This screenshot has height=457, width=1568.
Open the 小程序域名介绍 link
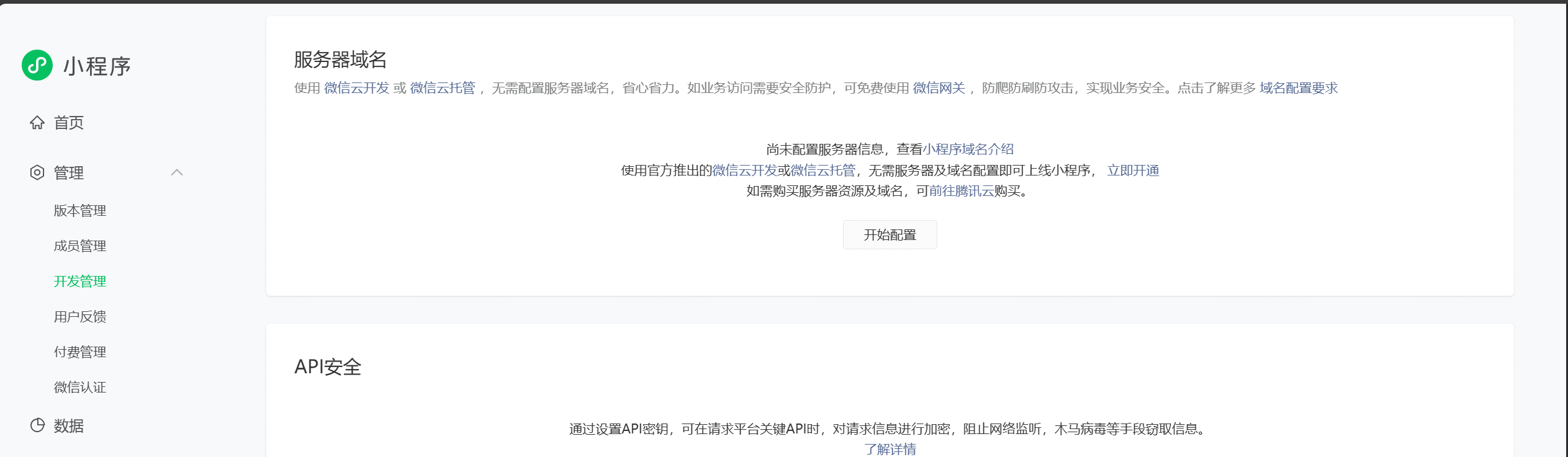point(968,149)
